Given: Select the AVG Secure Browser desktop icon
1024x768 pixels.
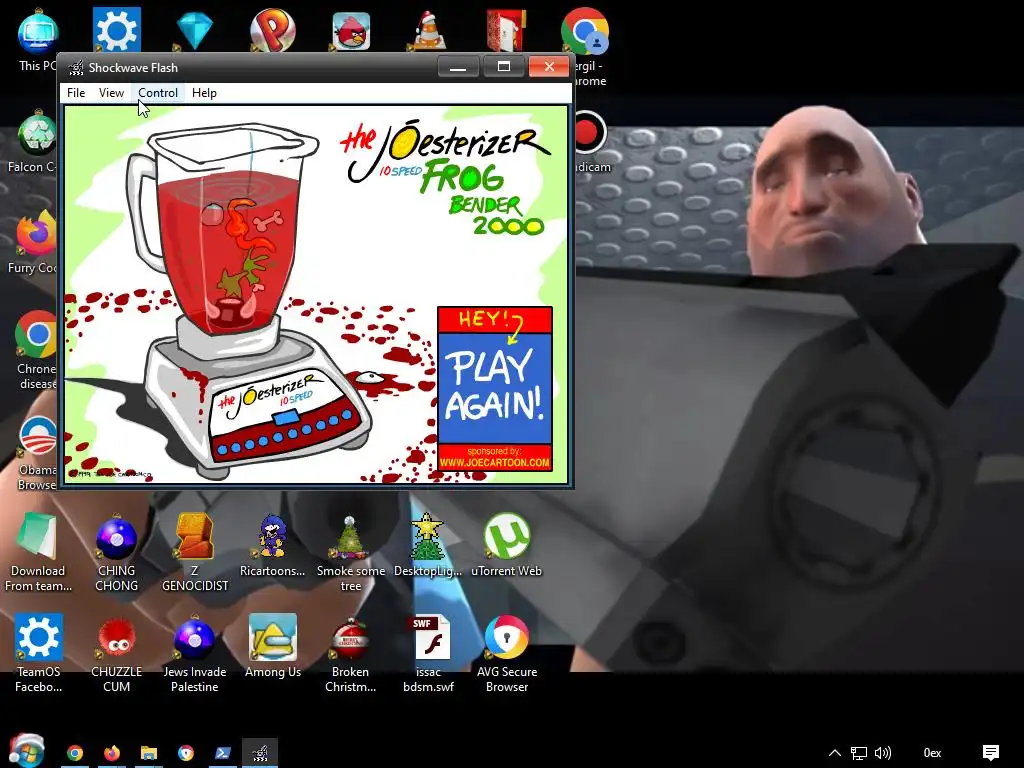Looking at the screenshot, I should [x=506, y=653].
